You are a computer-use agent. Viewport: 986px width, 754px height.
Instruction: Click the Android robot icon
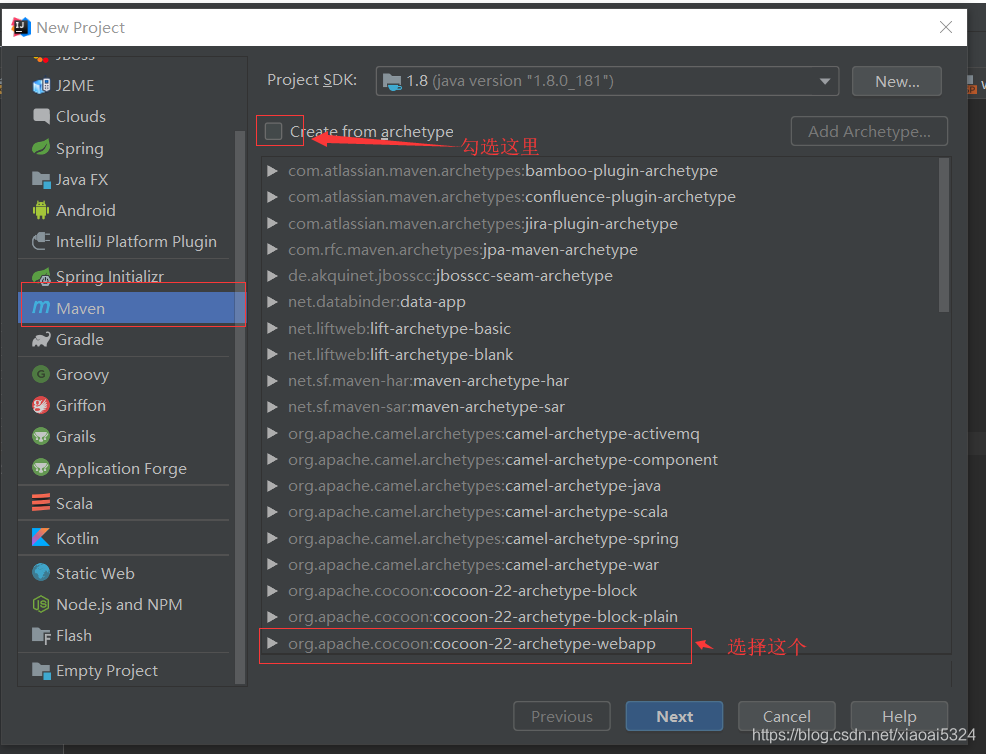pos(41,210)
